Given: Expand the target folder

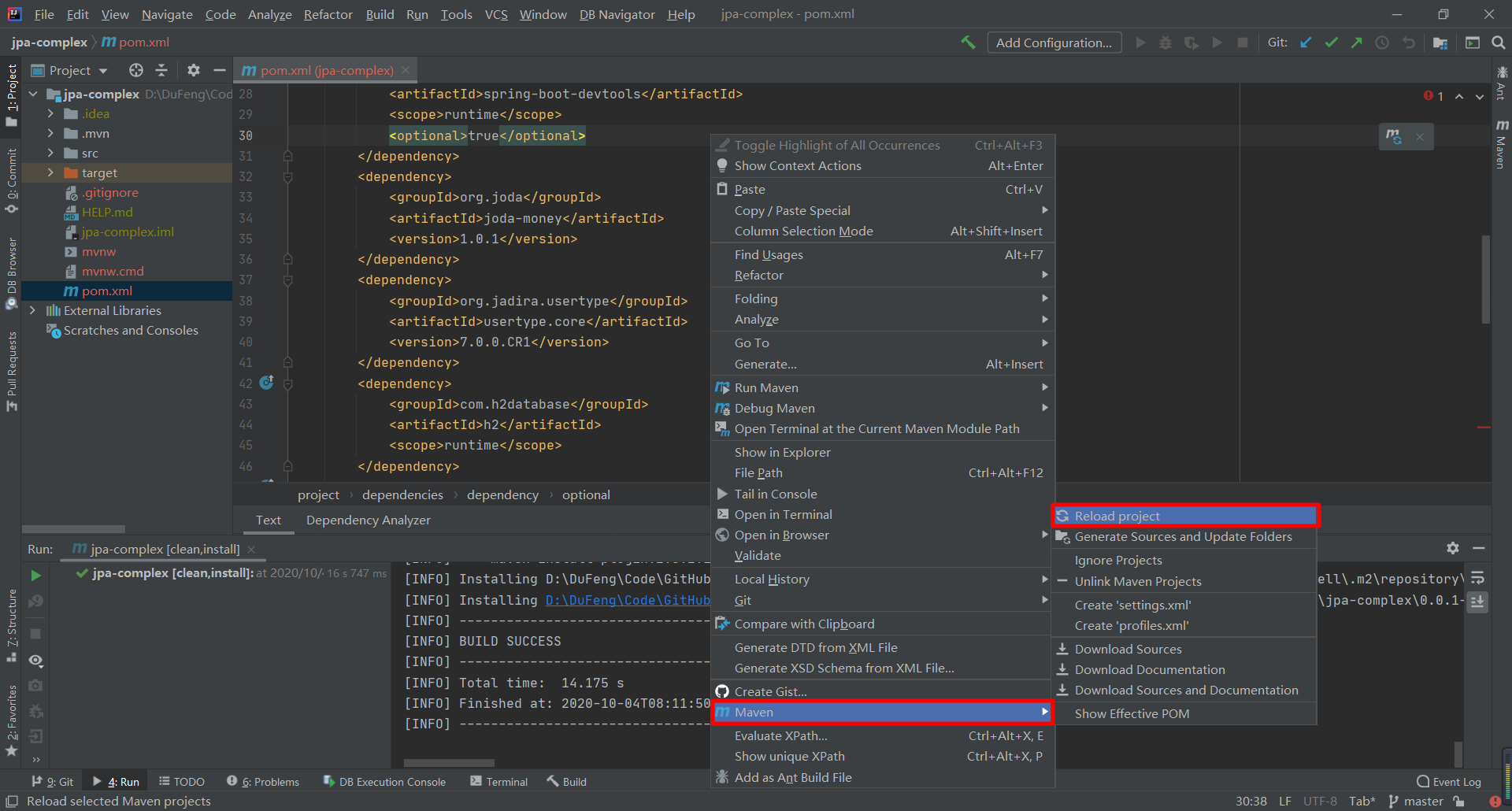Looking at the screenshot, I should [x=50, y=172].
